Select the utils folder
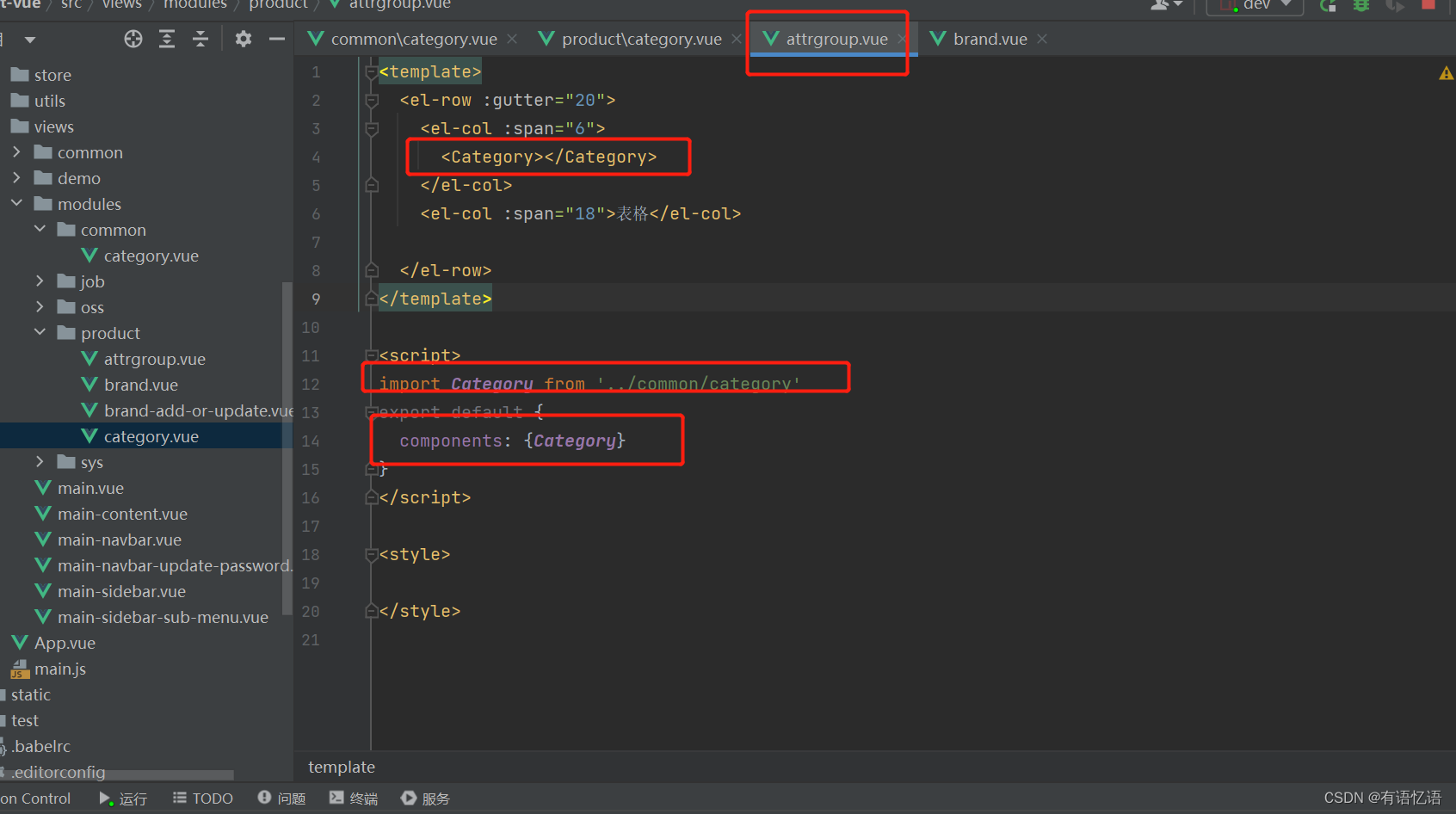1456x814 pixels. [x=39, y=101]
